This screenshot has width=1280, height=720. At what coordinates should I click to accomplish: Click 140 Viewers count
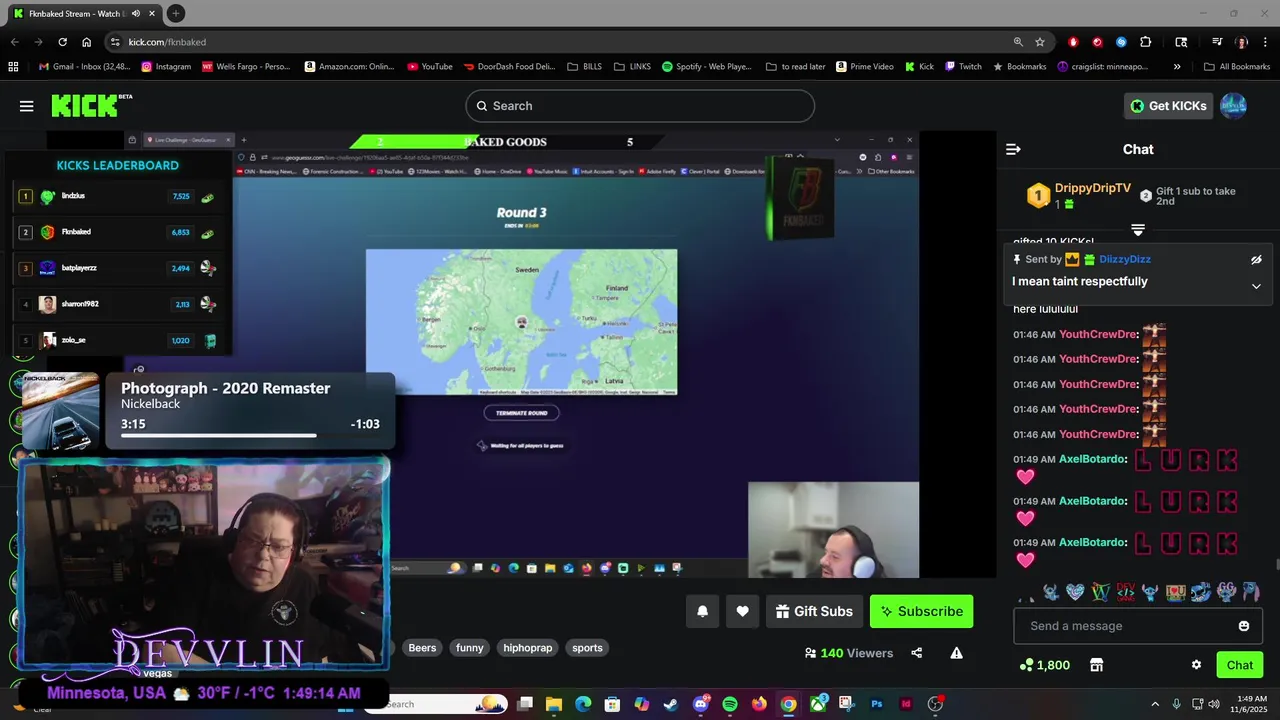point(848,653)
